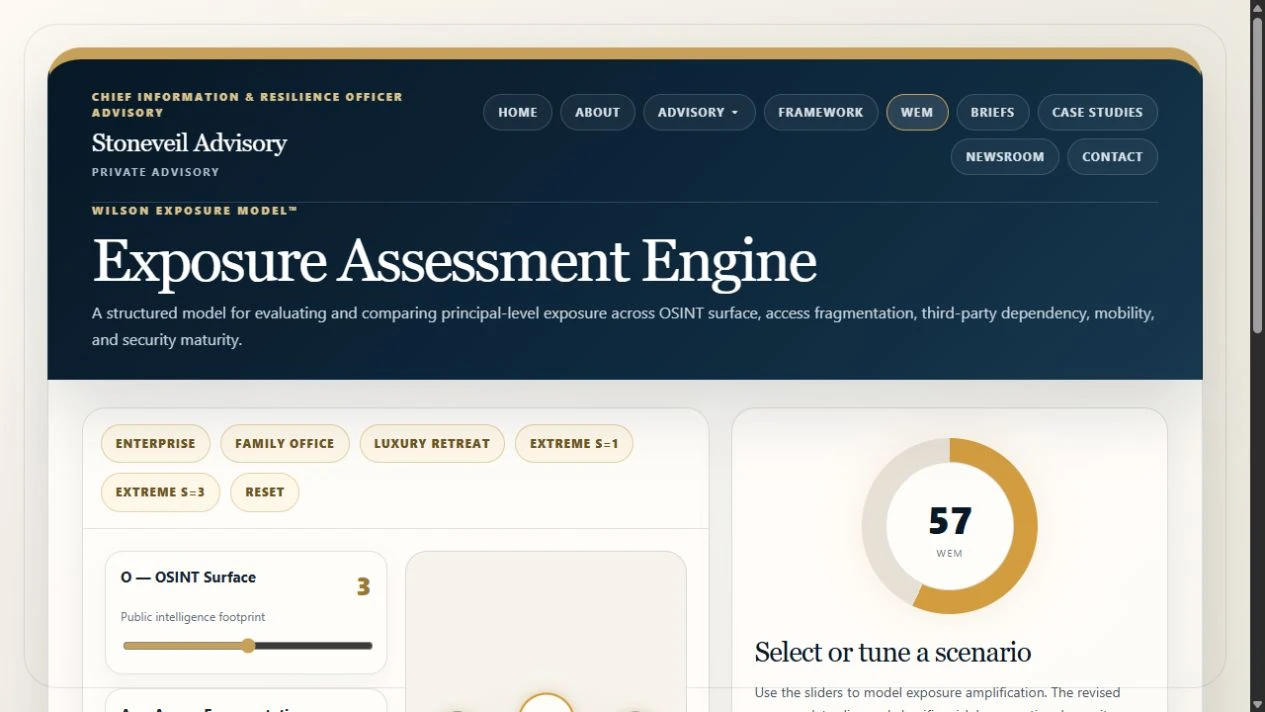Screen dimensions: 1265x712
Task: Reset the scenario sliders
Action: point(265,492)
